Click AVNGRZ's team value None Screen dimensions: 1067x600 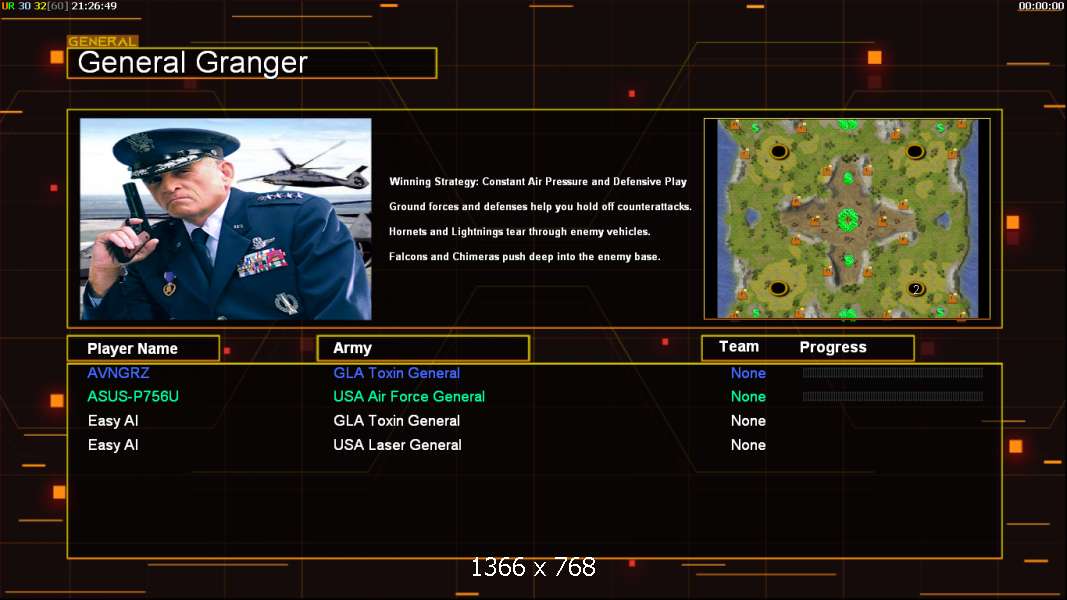point(749,373)
